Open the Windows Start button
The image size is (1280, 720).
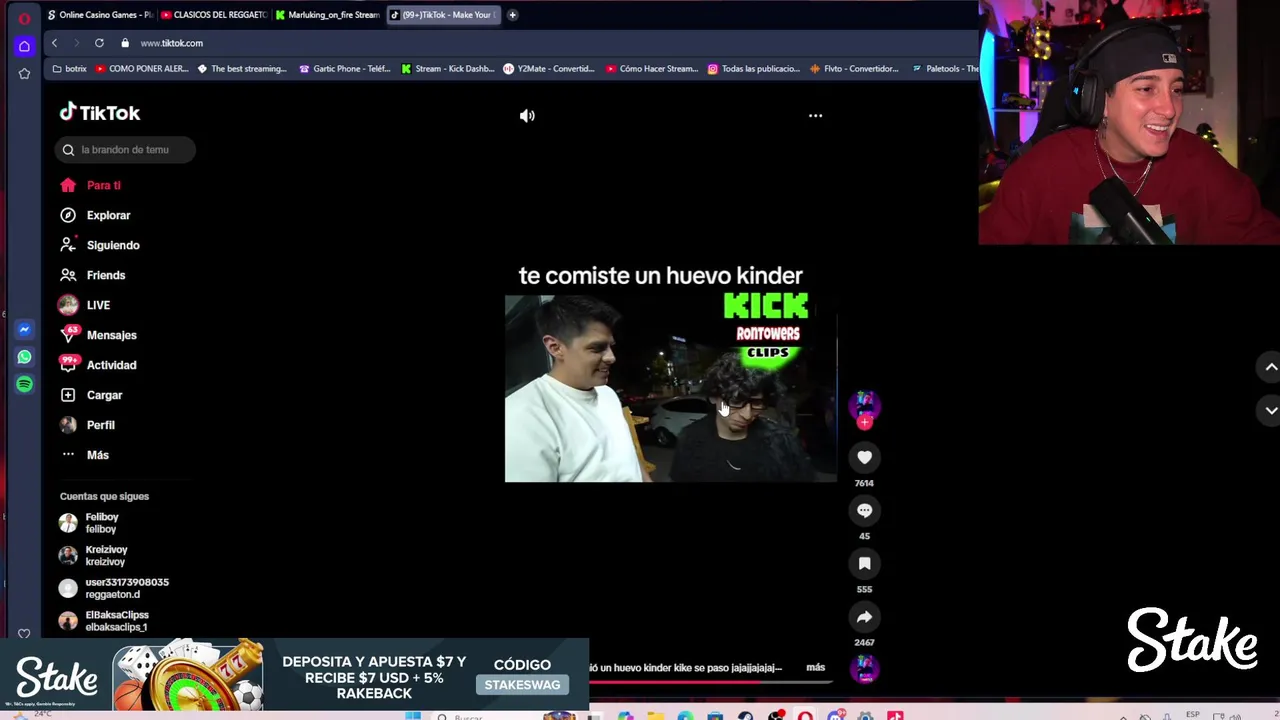pos(413,715)
